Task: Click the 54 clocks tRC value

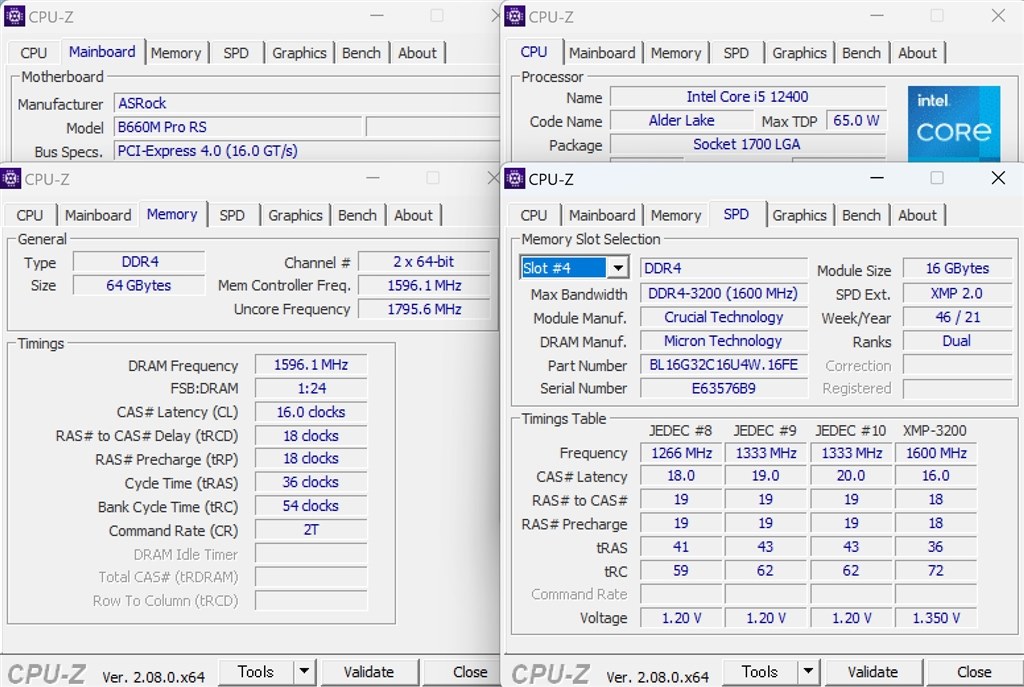Action: 311,506
